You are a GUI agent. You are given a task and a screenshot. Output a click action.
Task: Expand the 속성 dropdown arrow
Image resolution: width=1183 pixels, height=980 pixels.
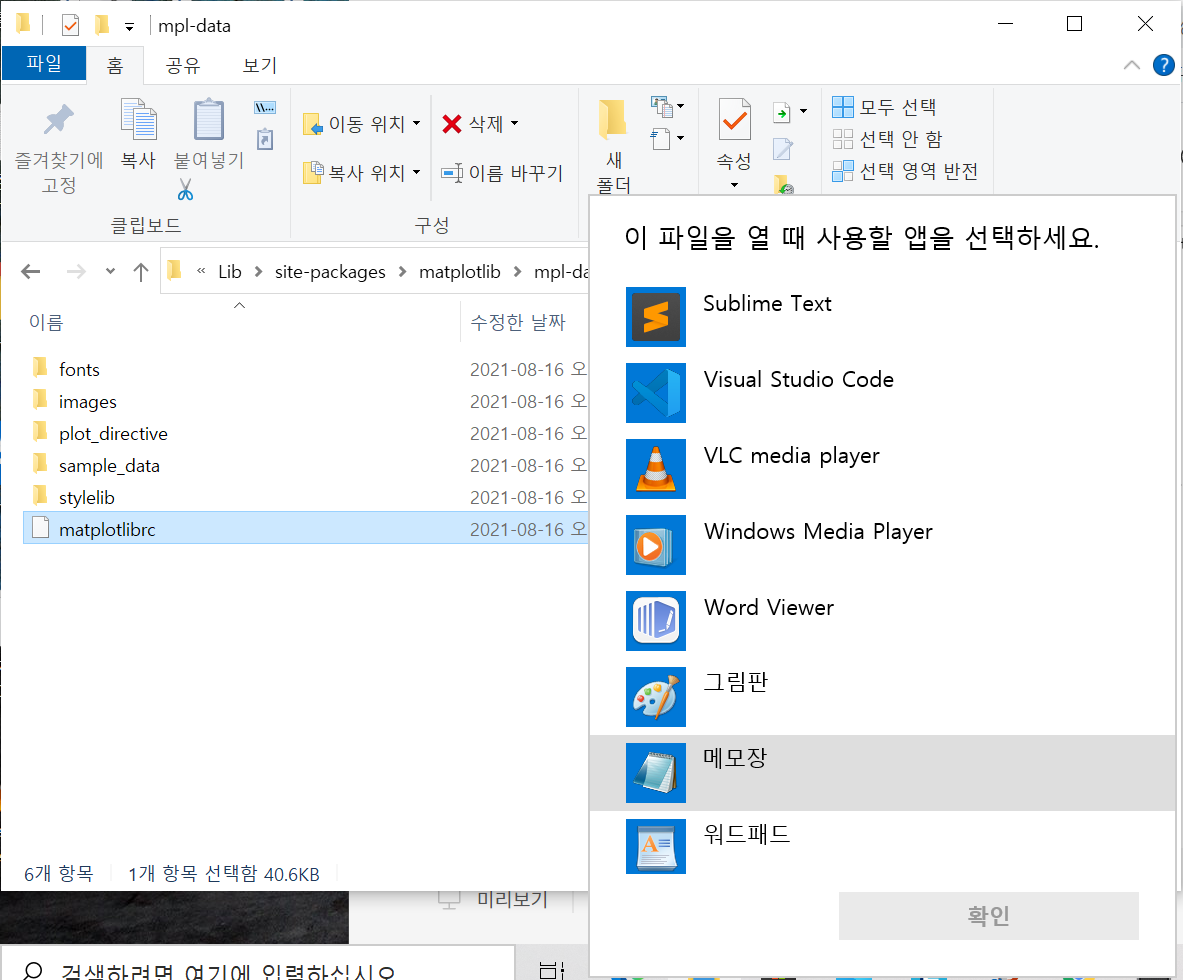734,185
